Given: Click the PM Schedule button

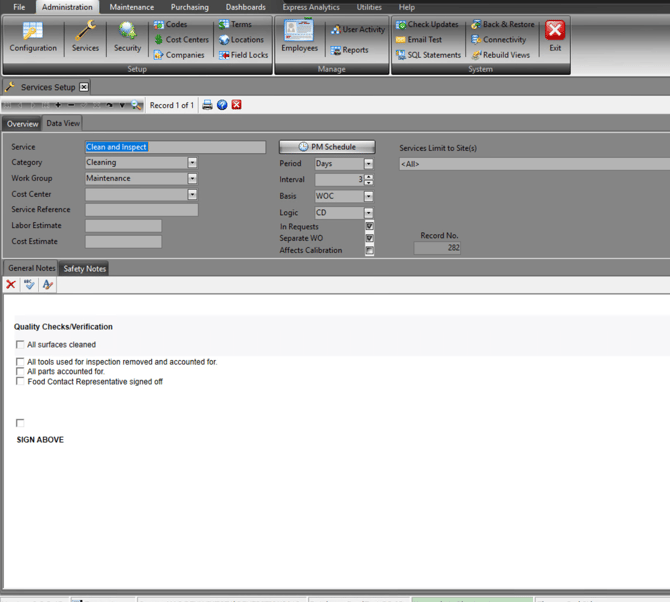Looking at the screenshot, I should 327,147.
